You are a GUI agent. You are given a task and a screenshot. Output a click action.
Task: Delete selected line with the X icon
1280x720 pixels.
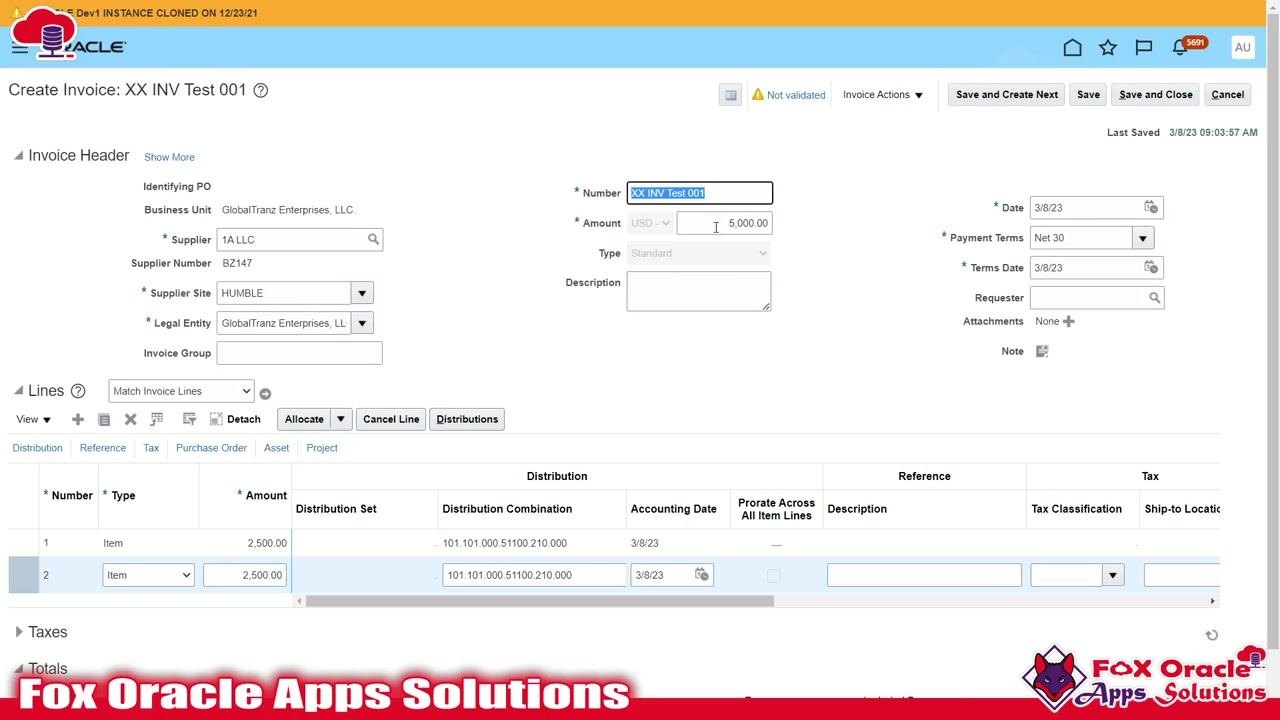[x=130, y=419]
